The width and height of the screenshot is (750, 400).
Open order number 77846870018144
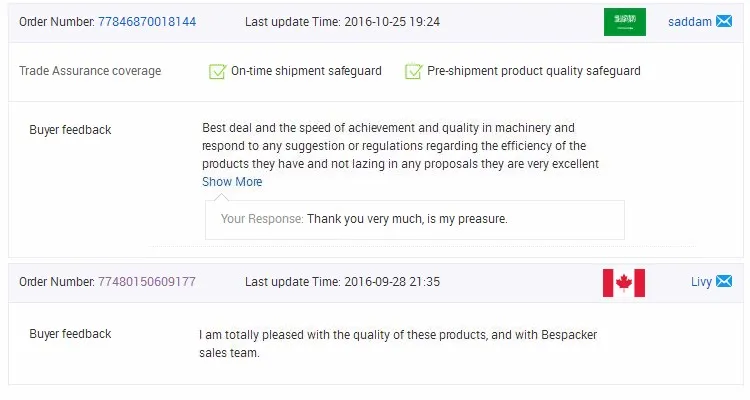[147, 22]
